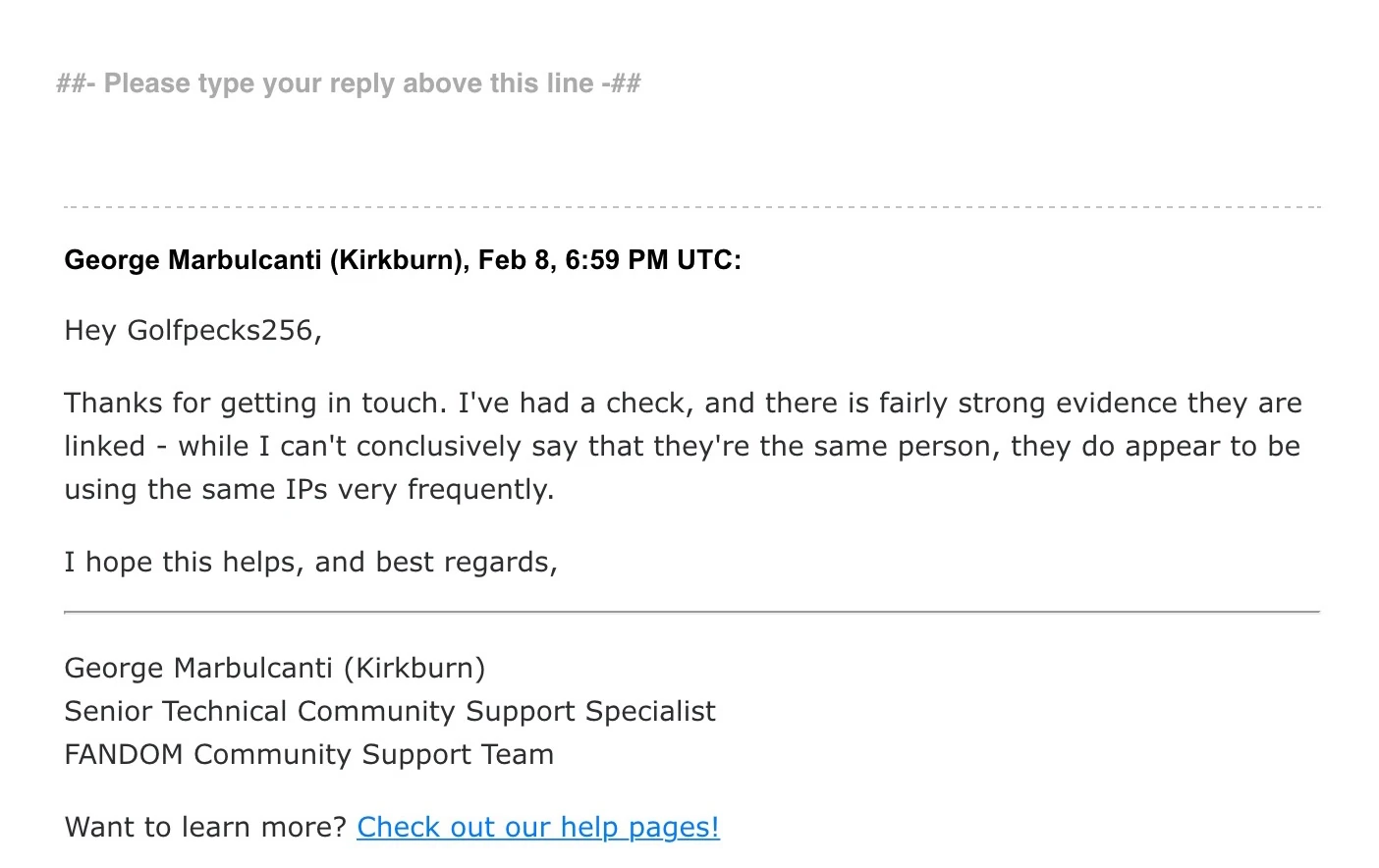The height and width of the screenshot is (868, 1379).
Task: Open the "Check out our help pages!" link
Action: click(537, 827)
